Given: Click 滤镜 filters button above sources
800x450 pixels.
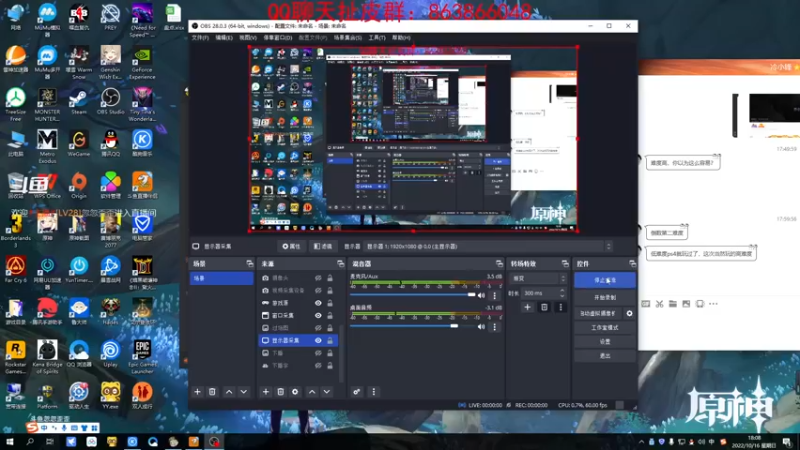Looking at the screenshot, I should (x=322, y=246).
